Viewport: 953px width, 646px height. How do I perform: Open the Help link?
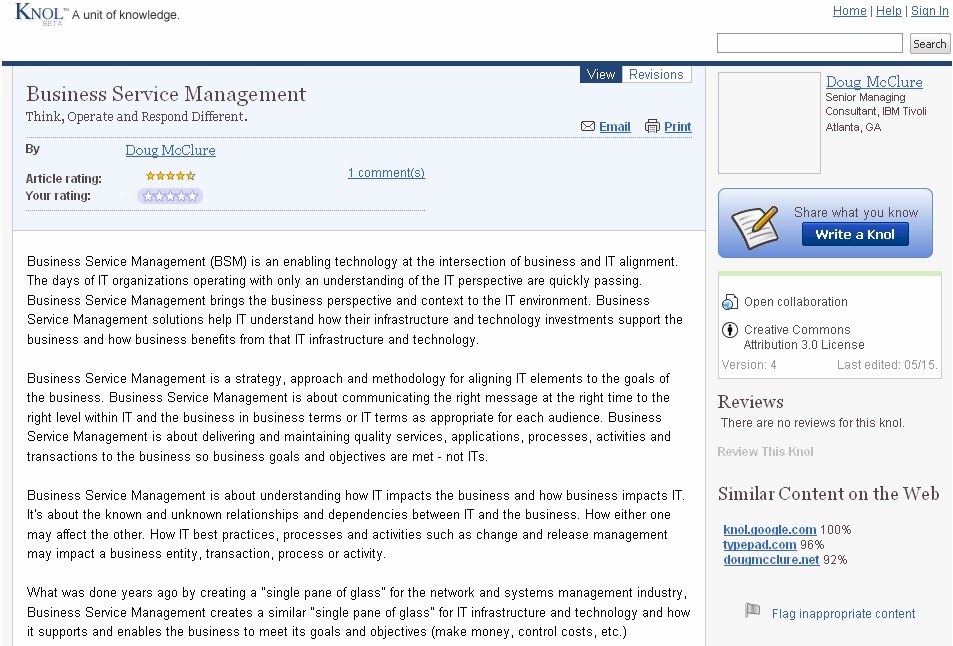(889, 11)
